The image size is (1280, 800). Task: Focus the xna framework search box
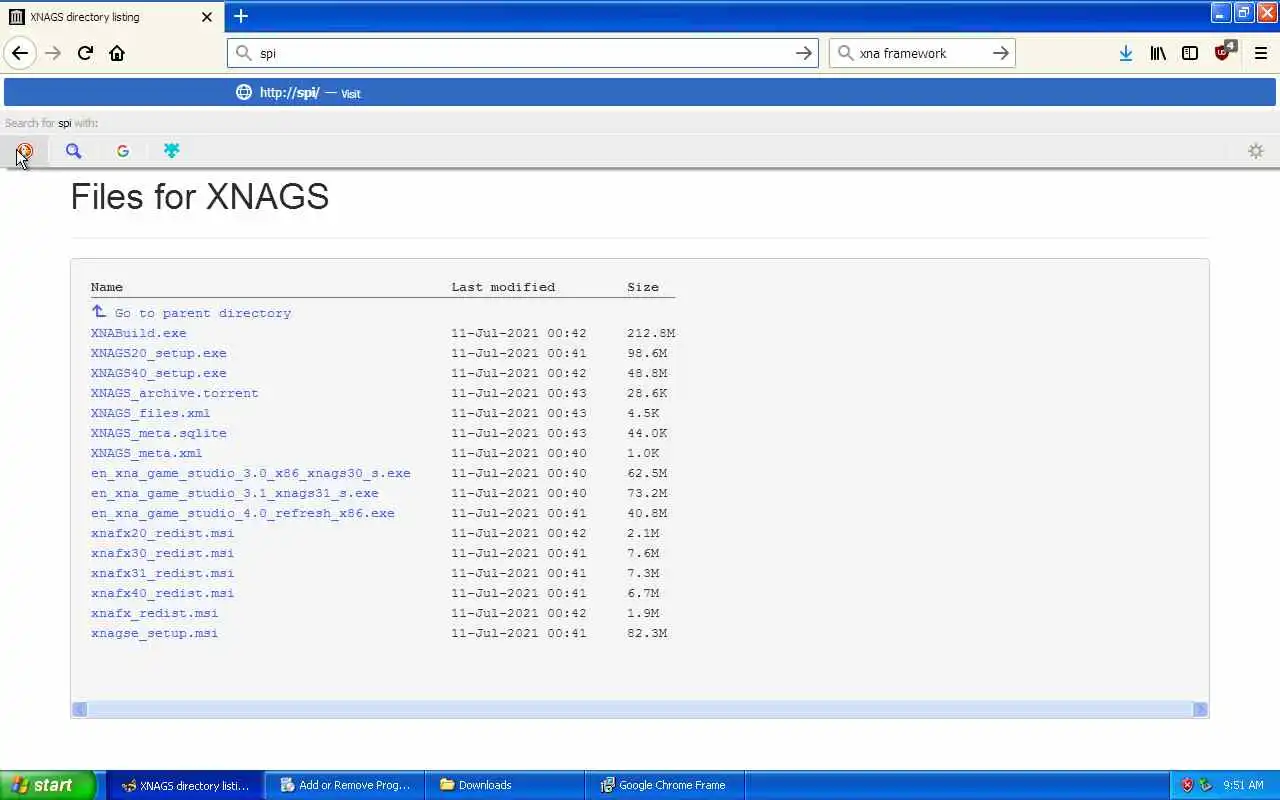pos(921,53)
